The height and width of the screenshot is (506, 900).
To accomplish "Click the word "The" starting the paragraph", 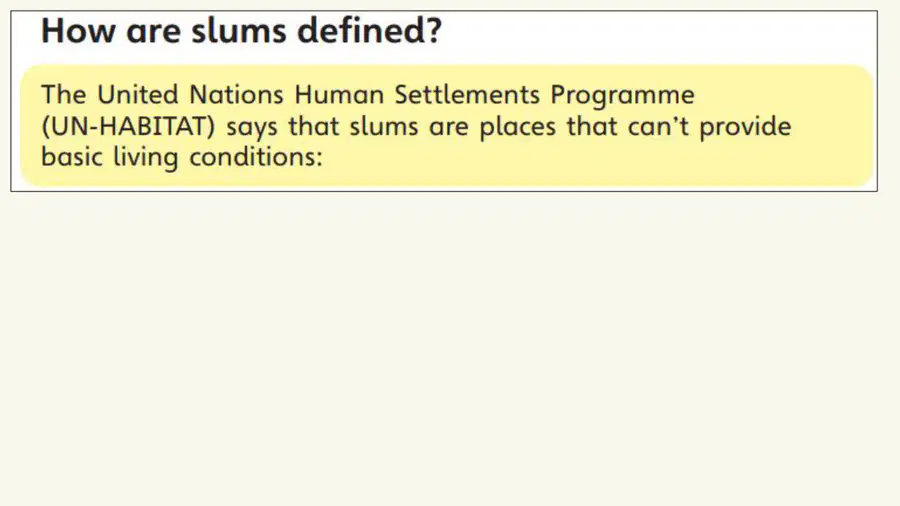I will tap(64, 95).
